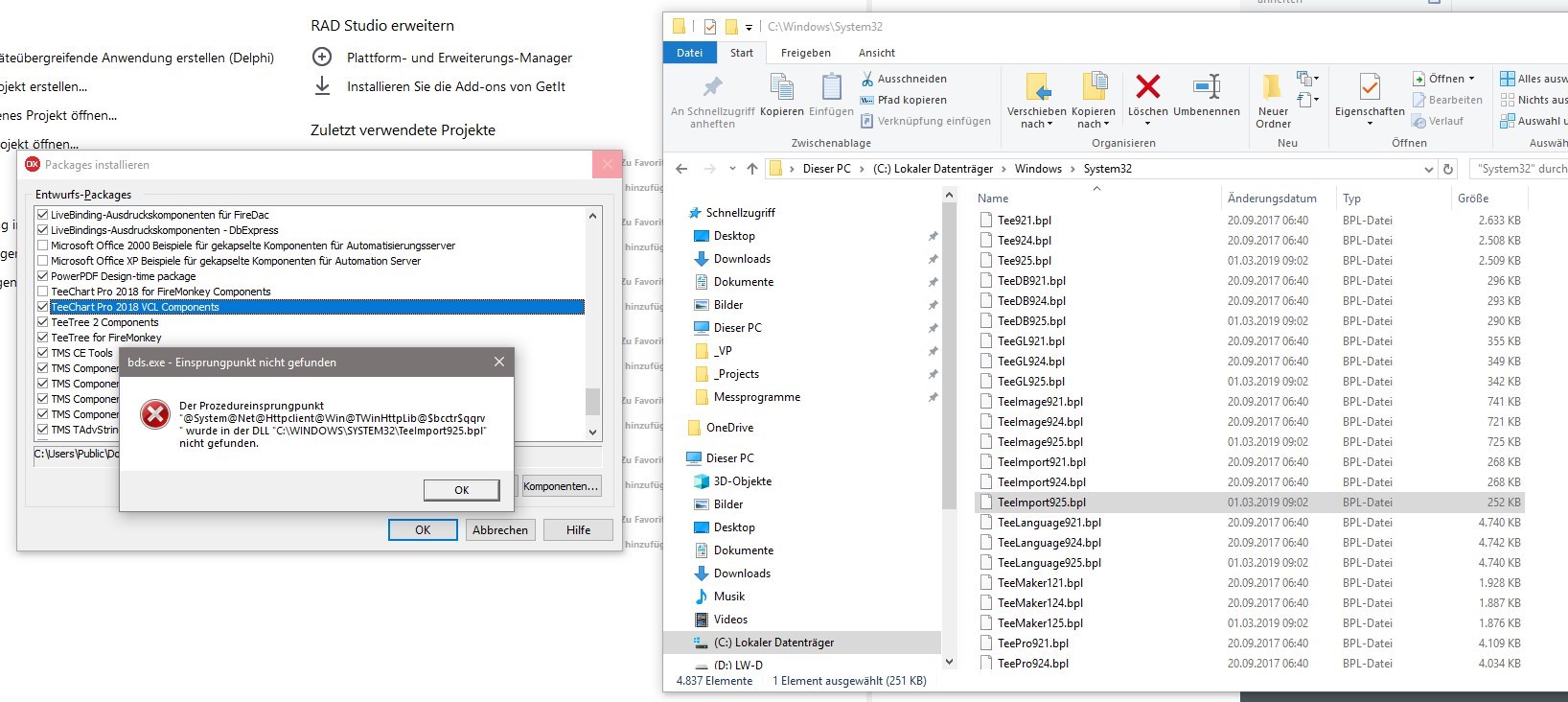Sort by Größe column header
The width and height of the screenshot is (1568, 702).
pos(1473,199)
